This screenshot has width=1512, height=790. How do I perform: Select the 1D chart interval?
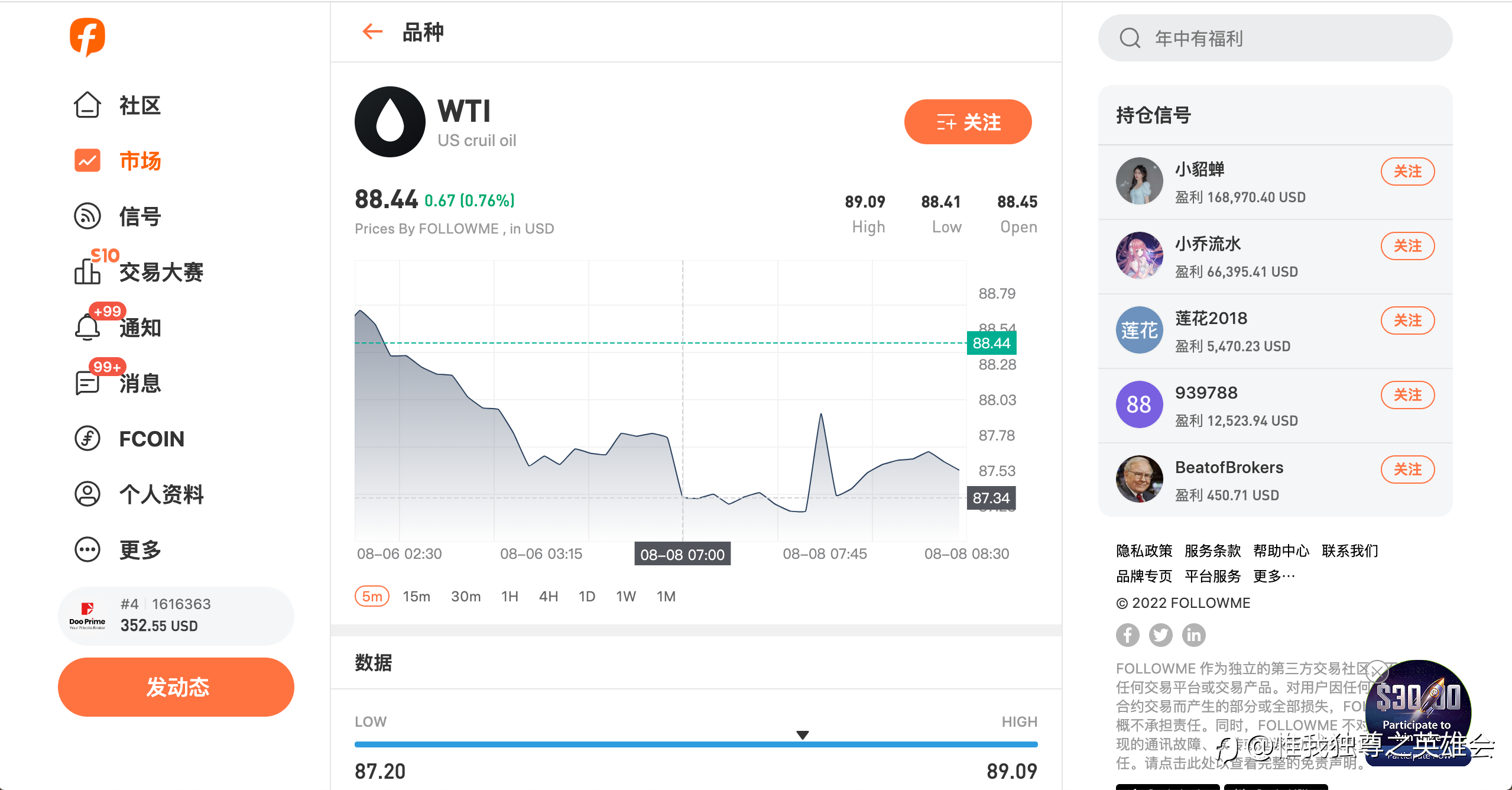click(587, 596)
